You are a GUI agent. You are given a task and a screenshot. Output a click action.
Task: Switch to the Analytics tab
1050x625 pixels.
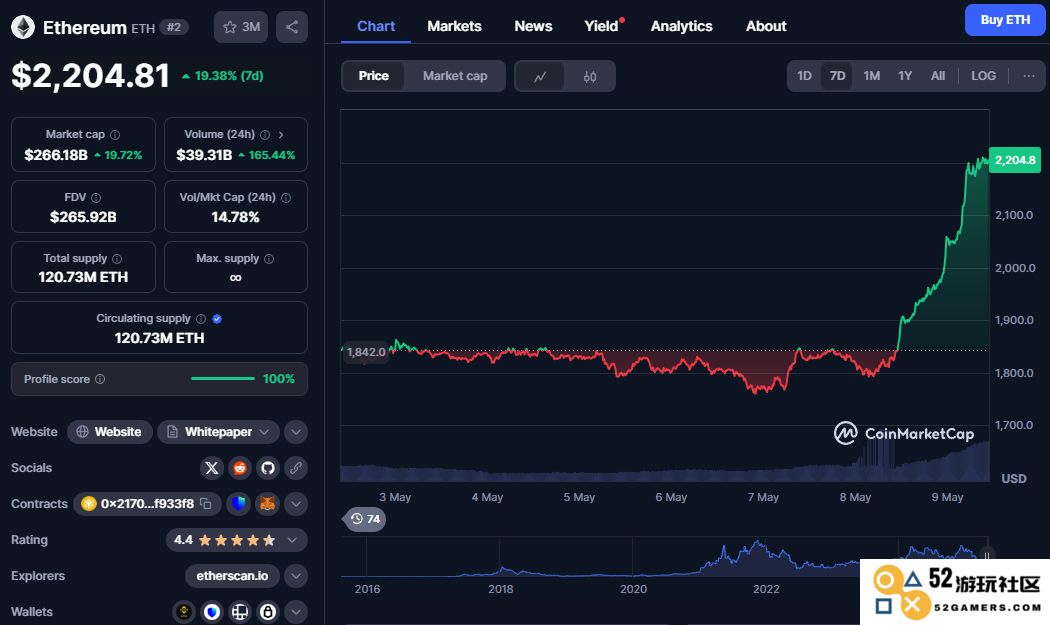pos(682,26)
